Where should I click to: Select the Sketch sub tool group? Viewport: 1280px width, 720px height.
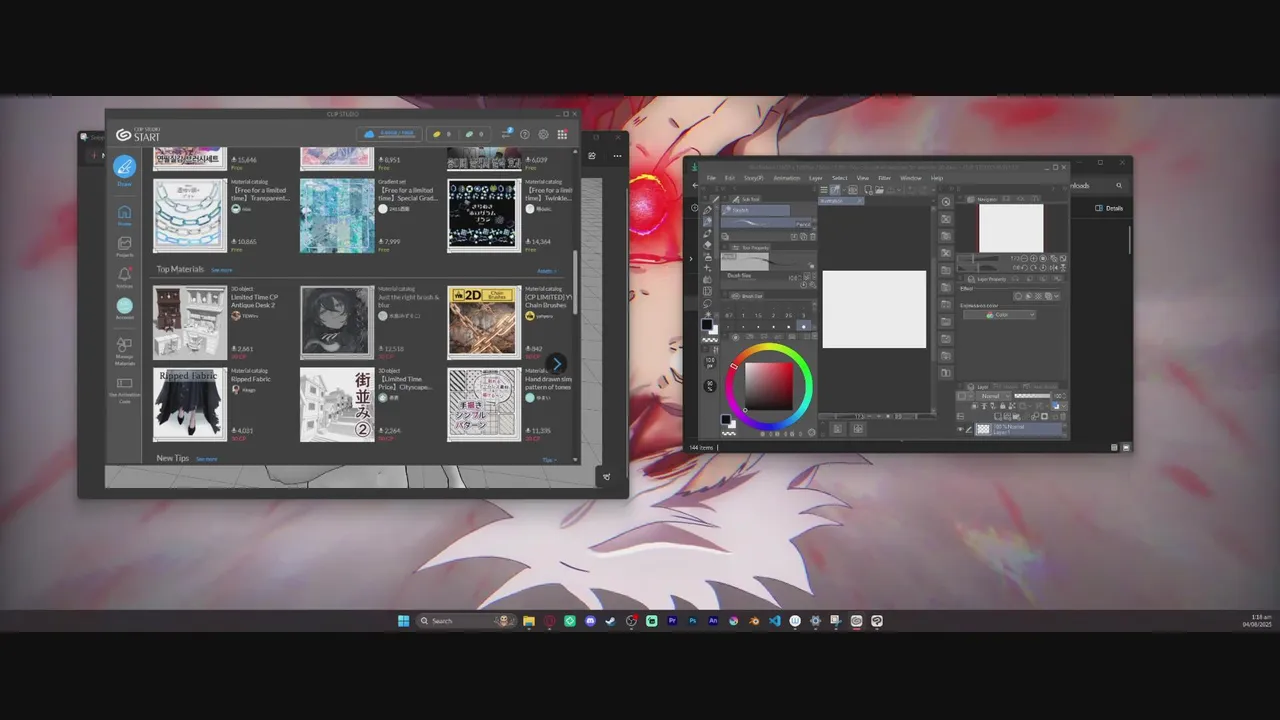tap(757, 211)
